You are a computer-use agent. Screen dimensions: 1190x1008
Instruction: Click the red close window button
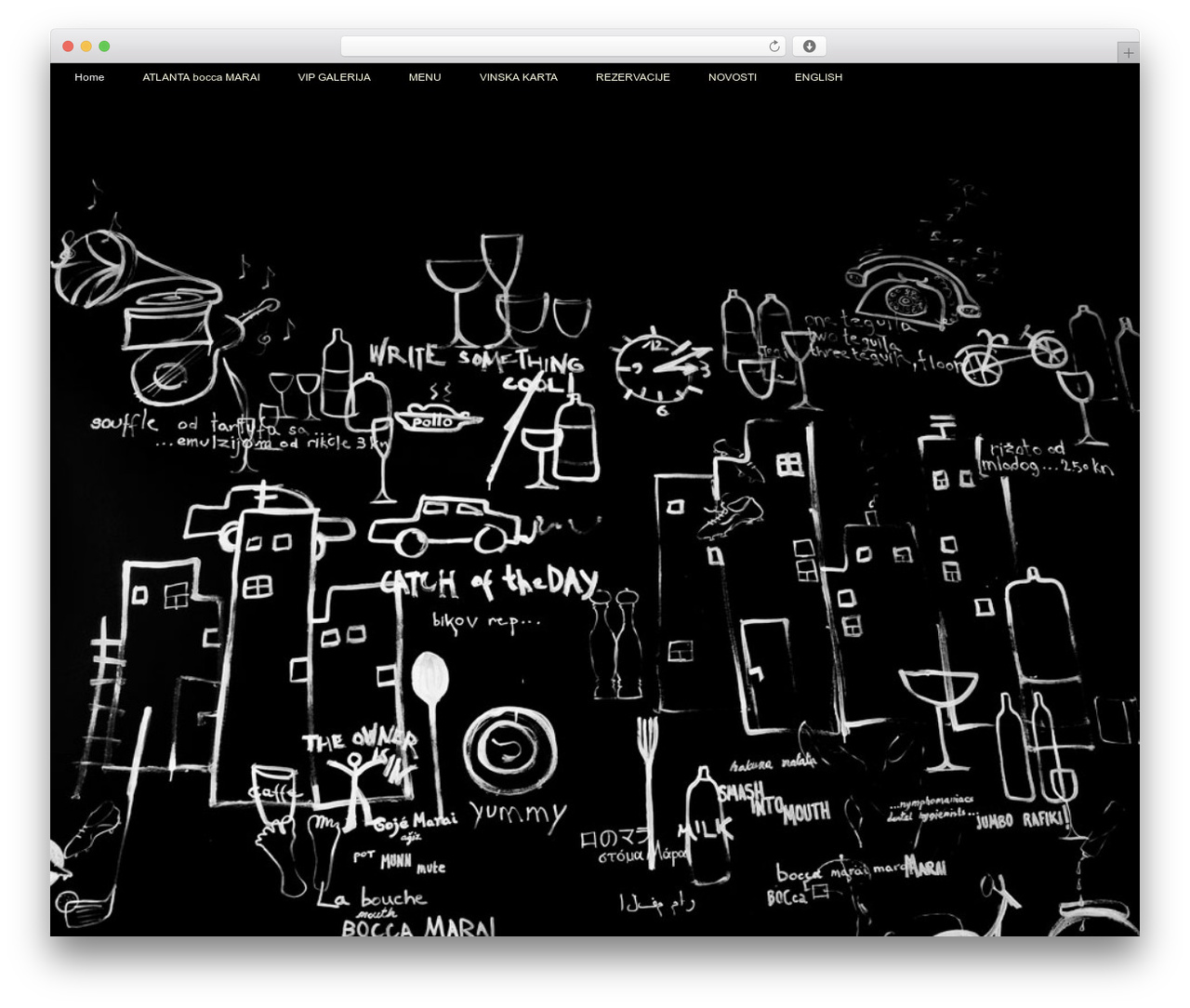coord(68,46)
